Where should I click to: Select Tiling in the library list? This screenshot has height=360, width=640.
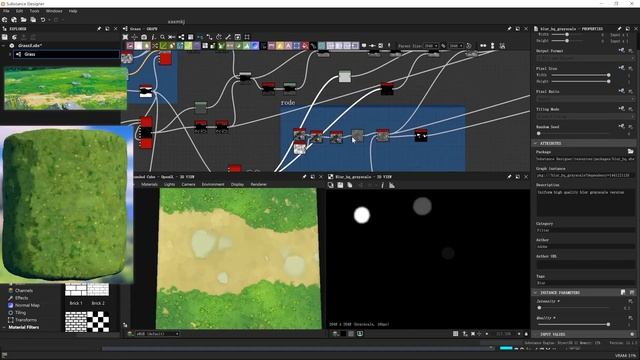pos(20,313)
